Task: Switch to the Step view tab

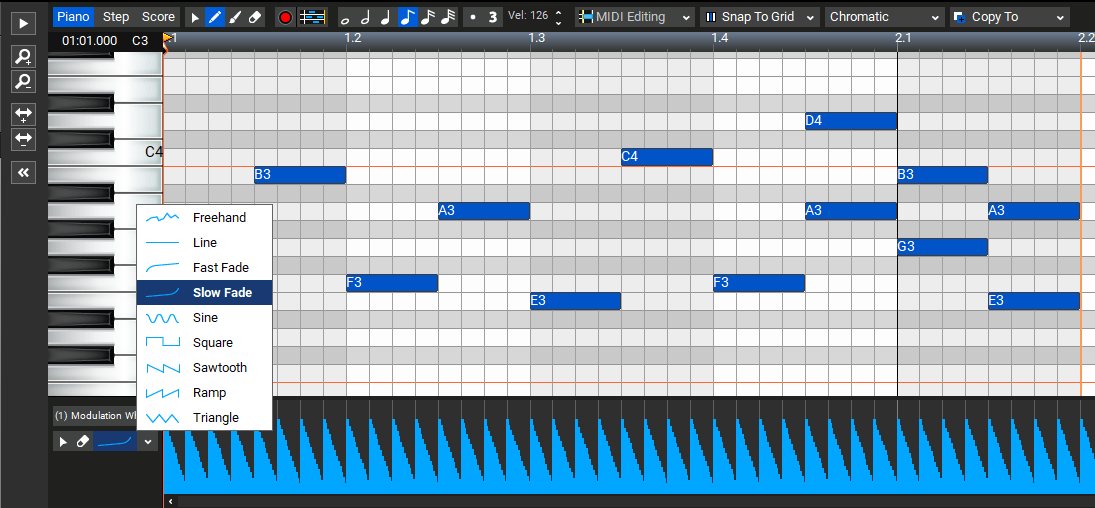Action: coord(116,17)
